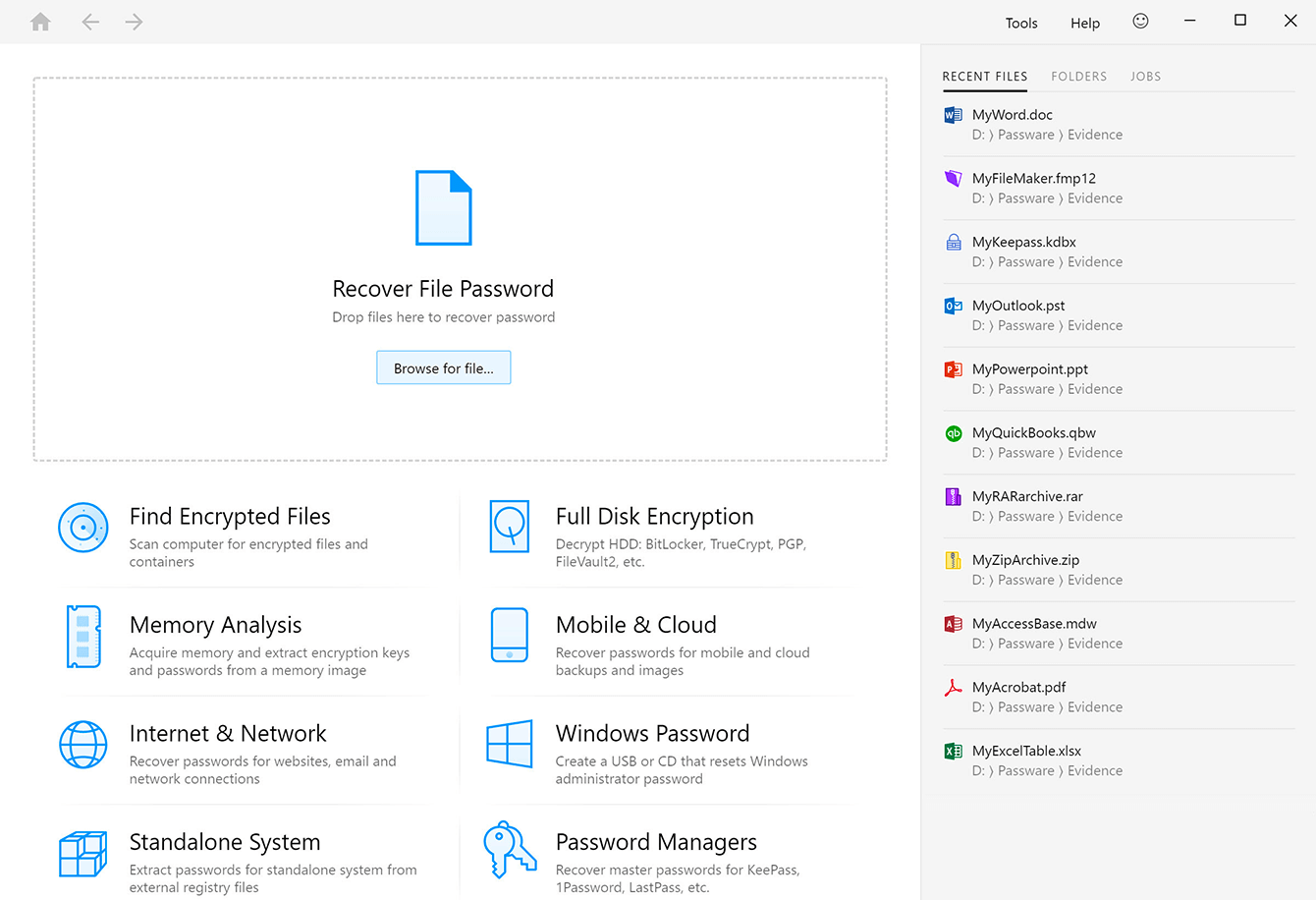Open the Find Encrypted Files disc icon
Viewport: 1316px width, 900px height.
click(x=83, y=528)
